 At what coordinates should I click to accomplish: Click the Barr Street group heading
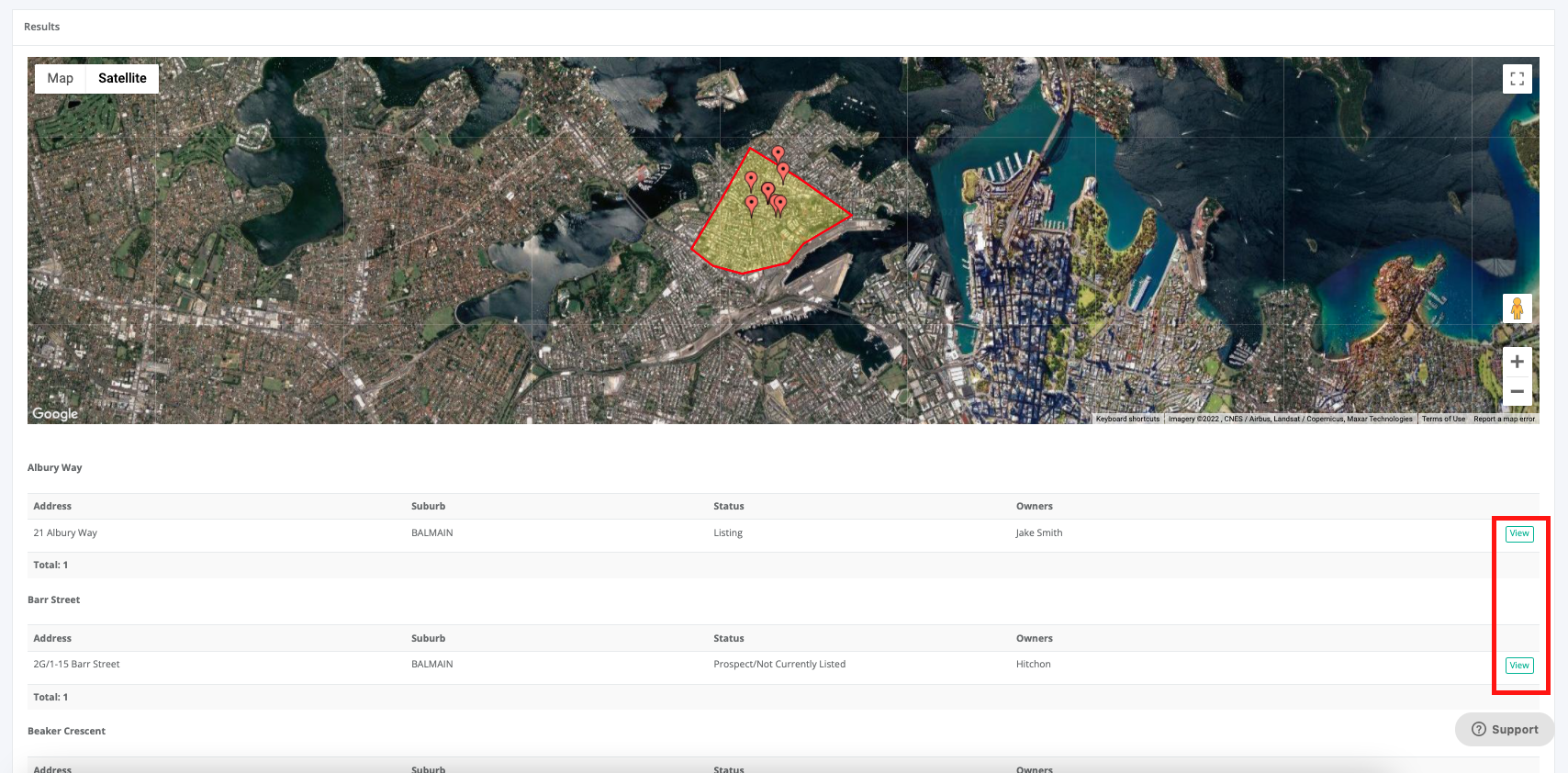pos(54,599)
